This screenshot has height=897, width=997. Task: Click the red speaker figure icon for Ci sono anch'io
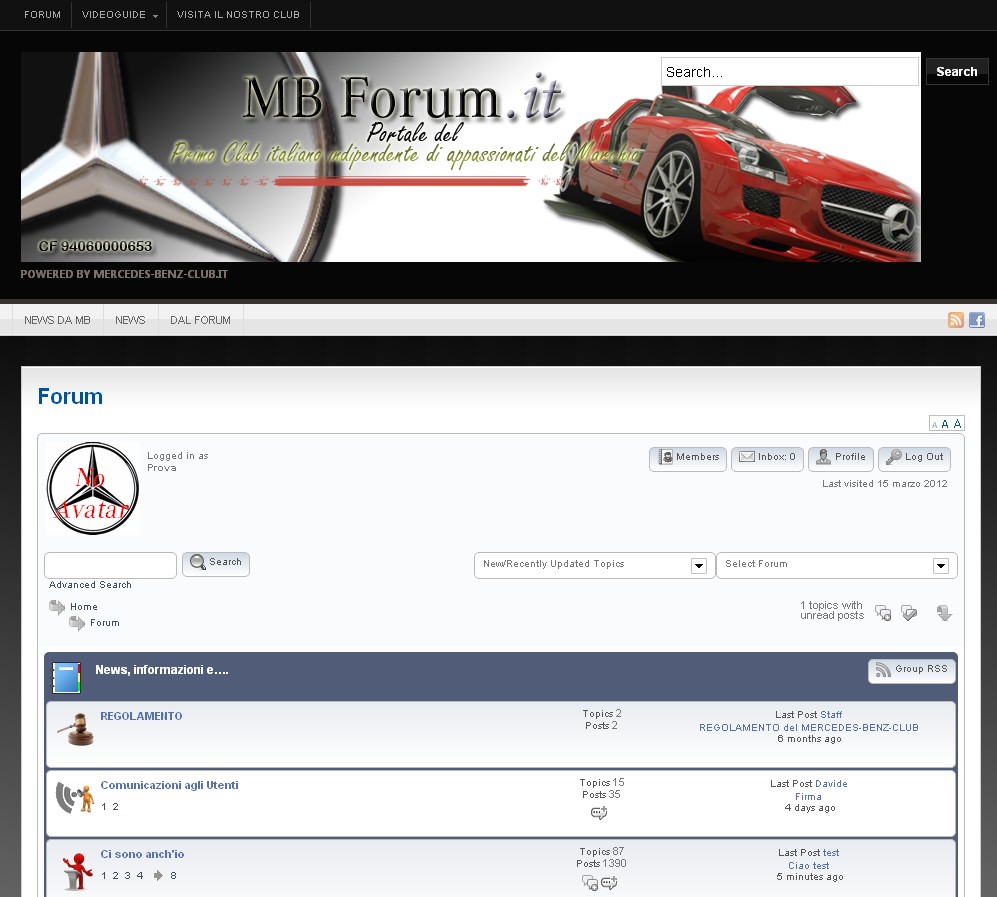77,871
